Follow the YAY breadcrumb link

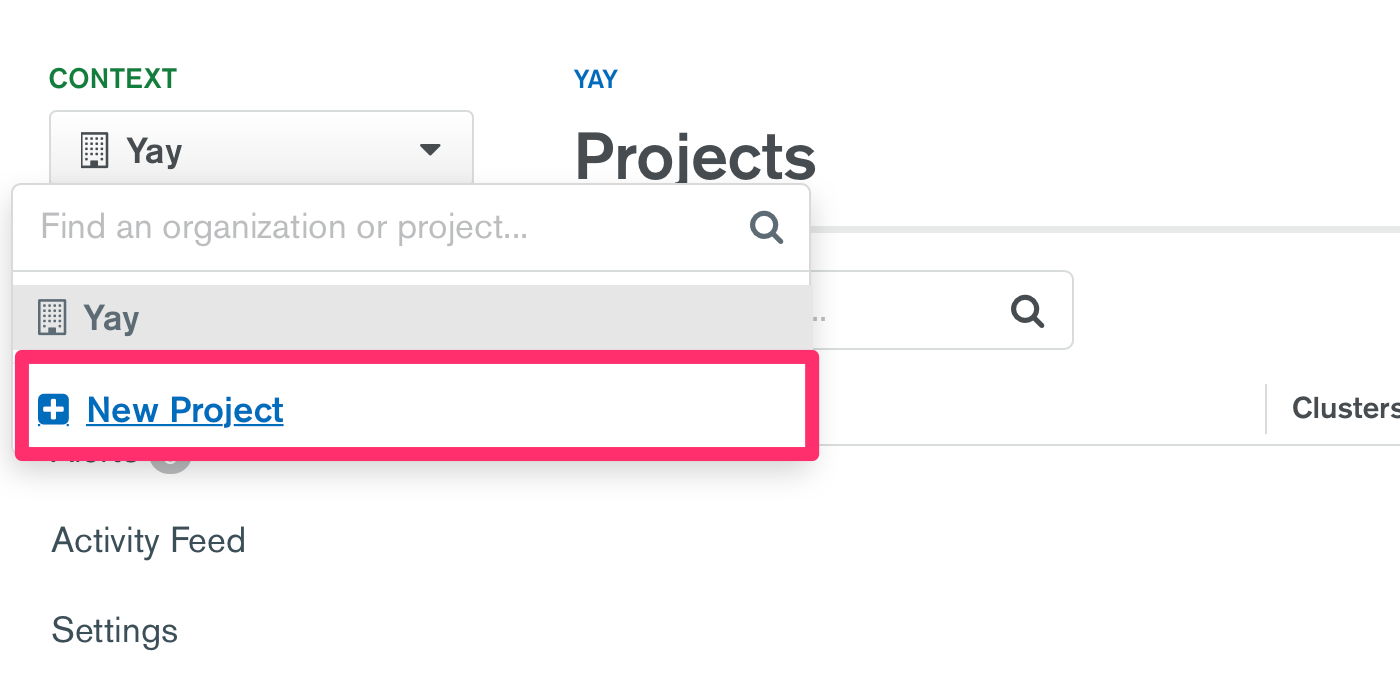click(595, 78)
